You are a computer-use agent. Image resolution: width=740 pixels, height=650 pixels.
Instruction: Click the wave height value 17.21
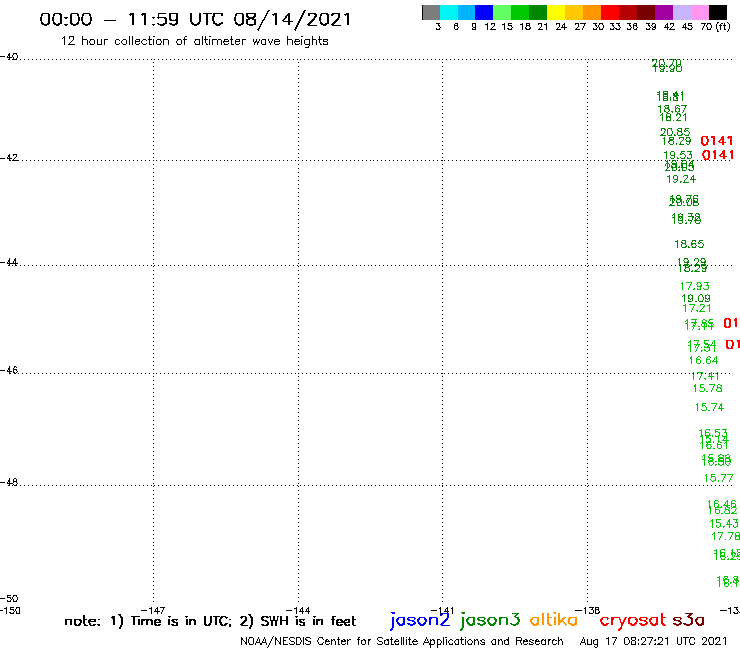point(697,308)
